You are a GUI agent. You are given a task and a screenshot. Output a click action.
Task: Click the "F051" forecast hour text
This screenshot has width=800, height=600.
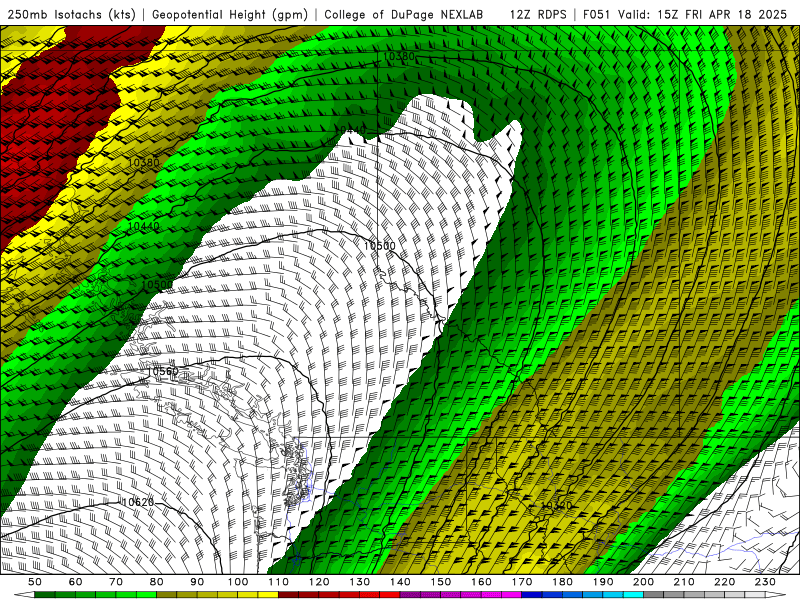[x=597, y=14]
